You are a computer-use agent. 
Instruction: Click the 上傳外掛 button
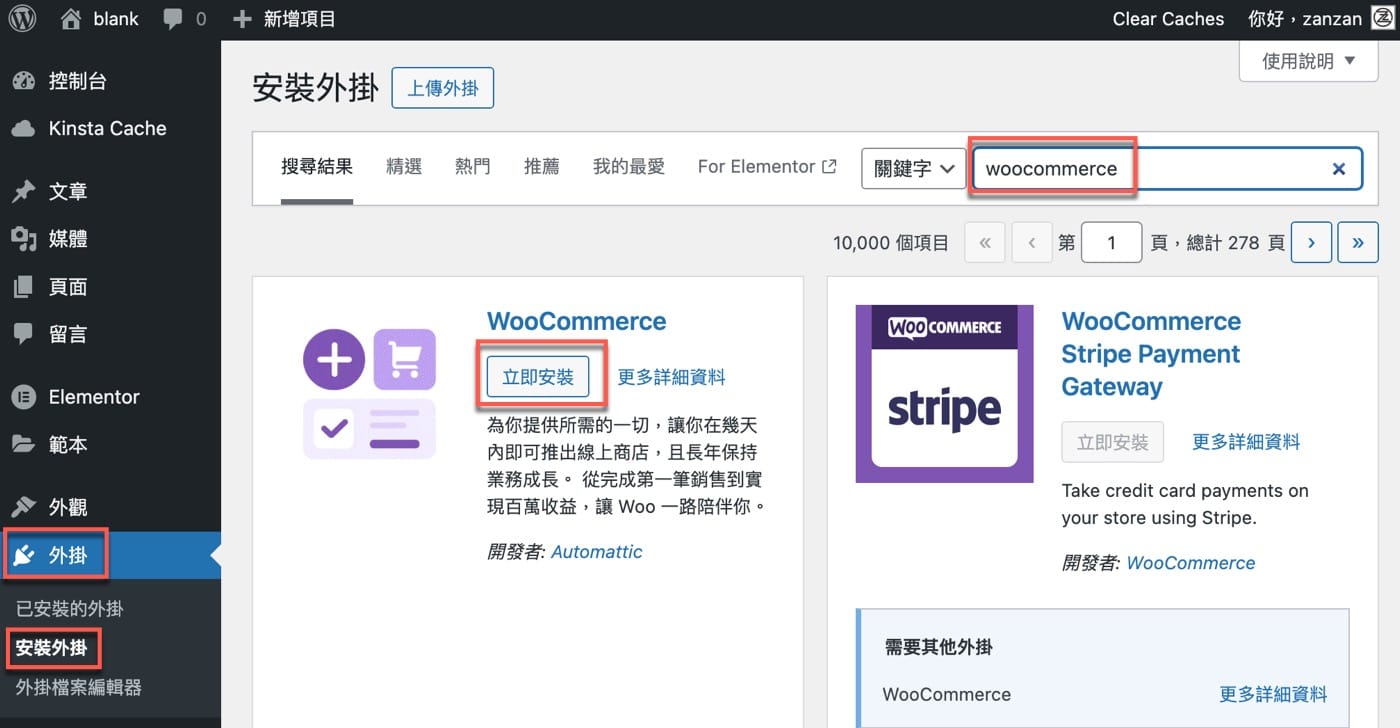443,88
